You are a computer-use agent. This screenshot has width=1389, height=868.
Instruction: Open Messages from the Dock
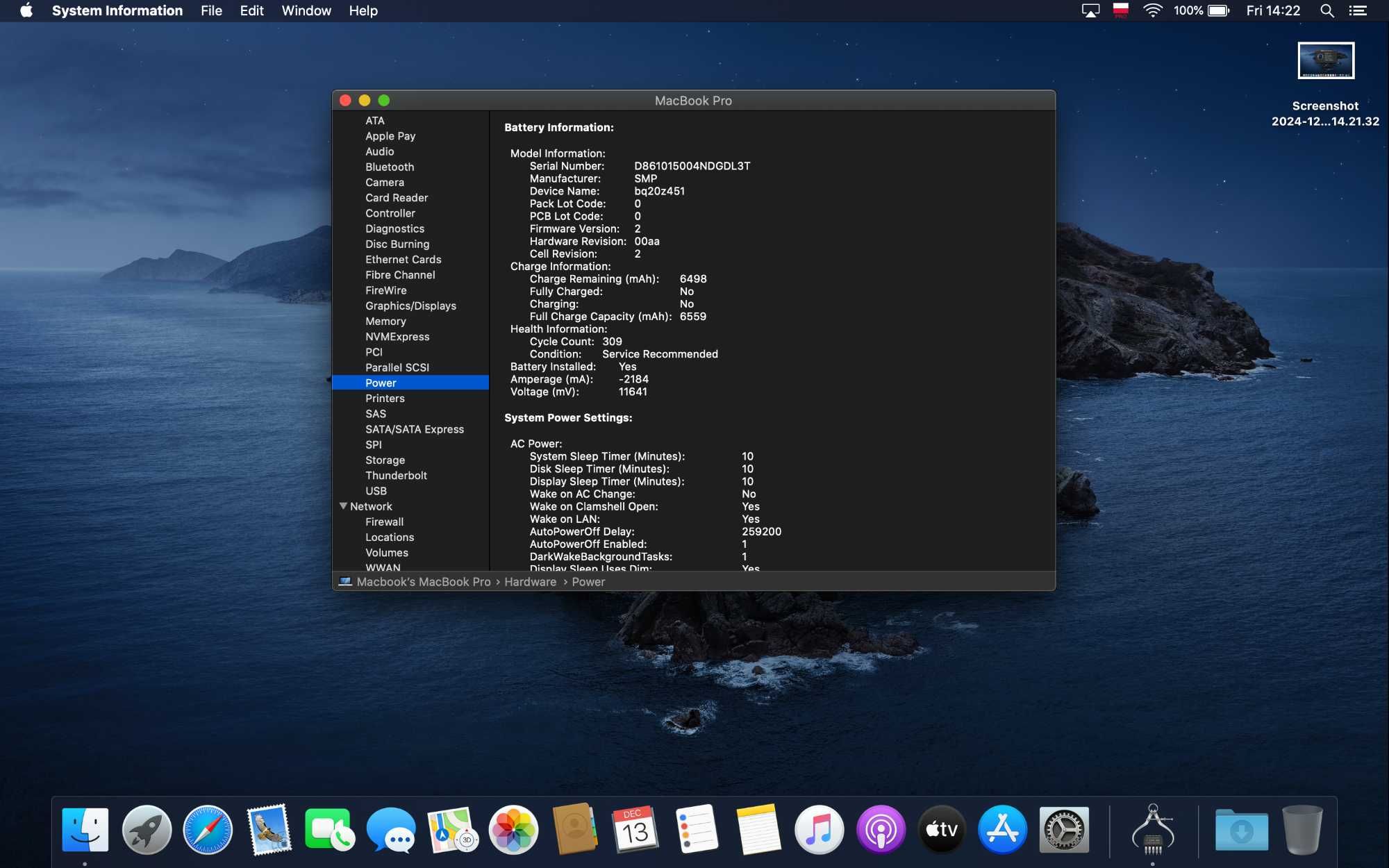point(391,830)
